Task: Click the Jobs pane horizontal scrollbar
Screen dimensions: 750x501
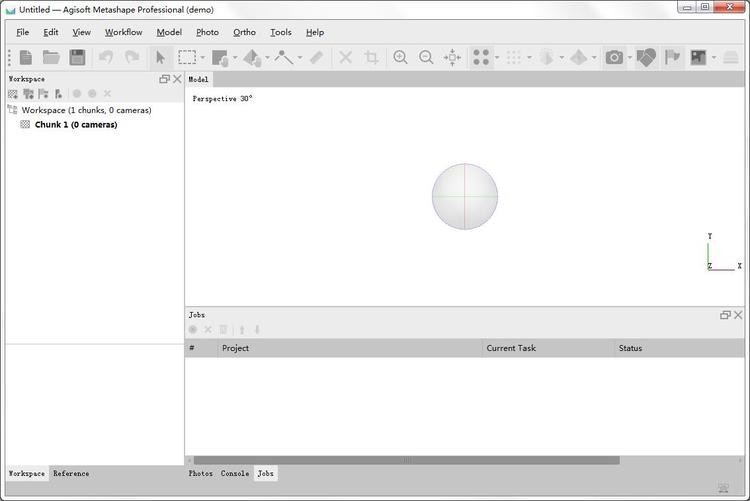Action: (x=407, y=460)
